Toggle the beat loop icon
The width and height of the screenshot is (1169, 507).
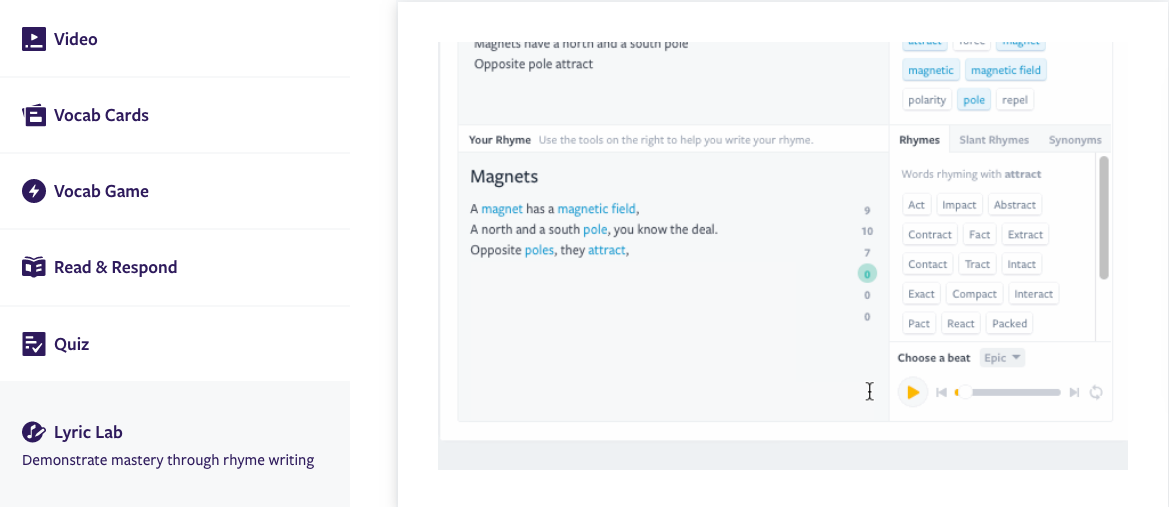[x=1096, y=393]
